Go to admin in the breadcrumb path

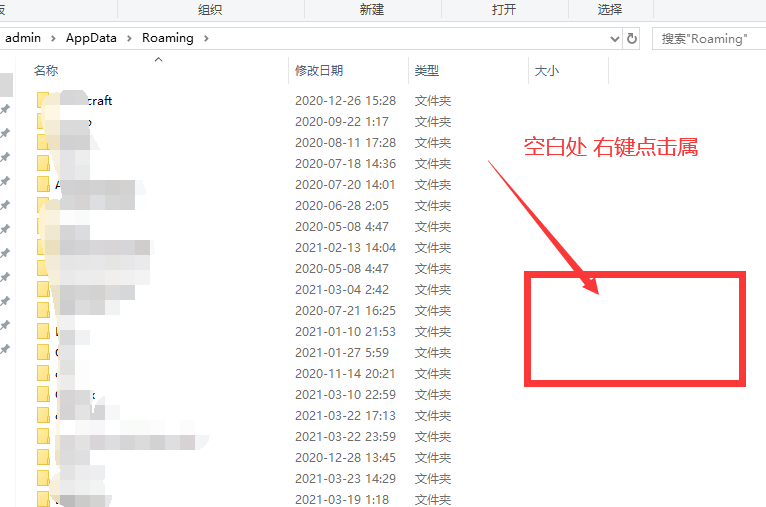(x=22, y=38)
